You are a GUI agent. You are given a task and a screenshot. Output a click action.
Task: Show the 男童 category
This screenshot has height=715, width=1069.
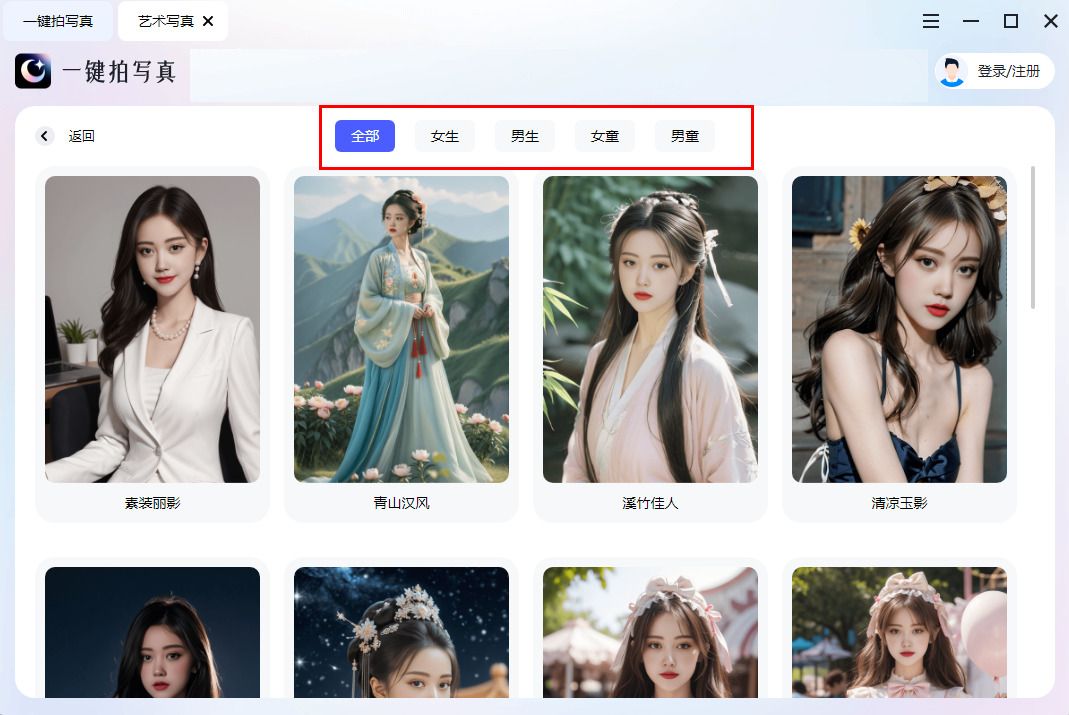coord(684,136)
